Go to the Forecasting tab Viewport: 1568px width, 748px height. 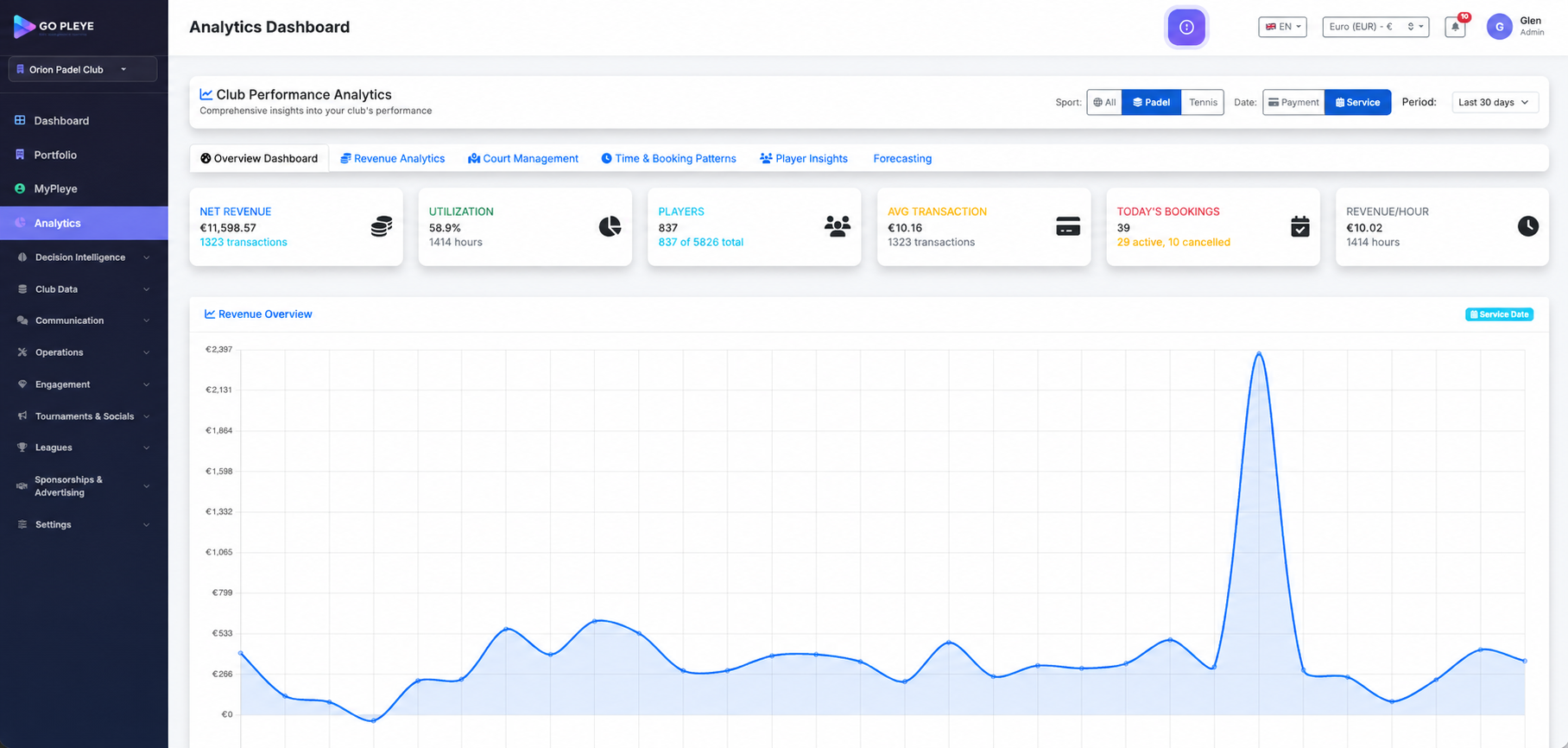902,158
